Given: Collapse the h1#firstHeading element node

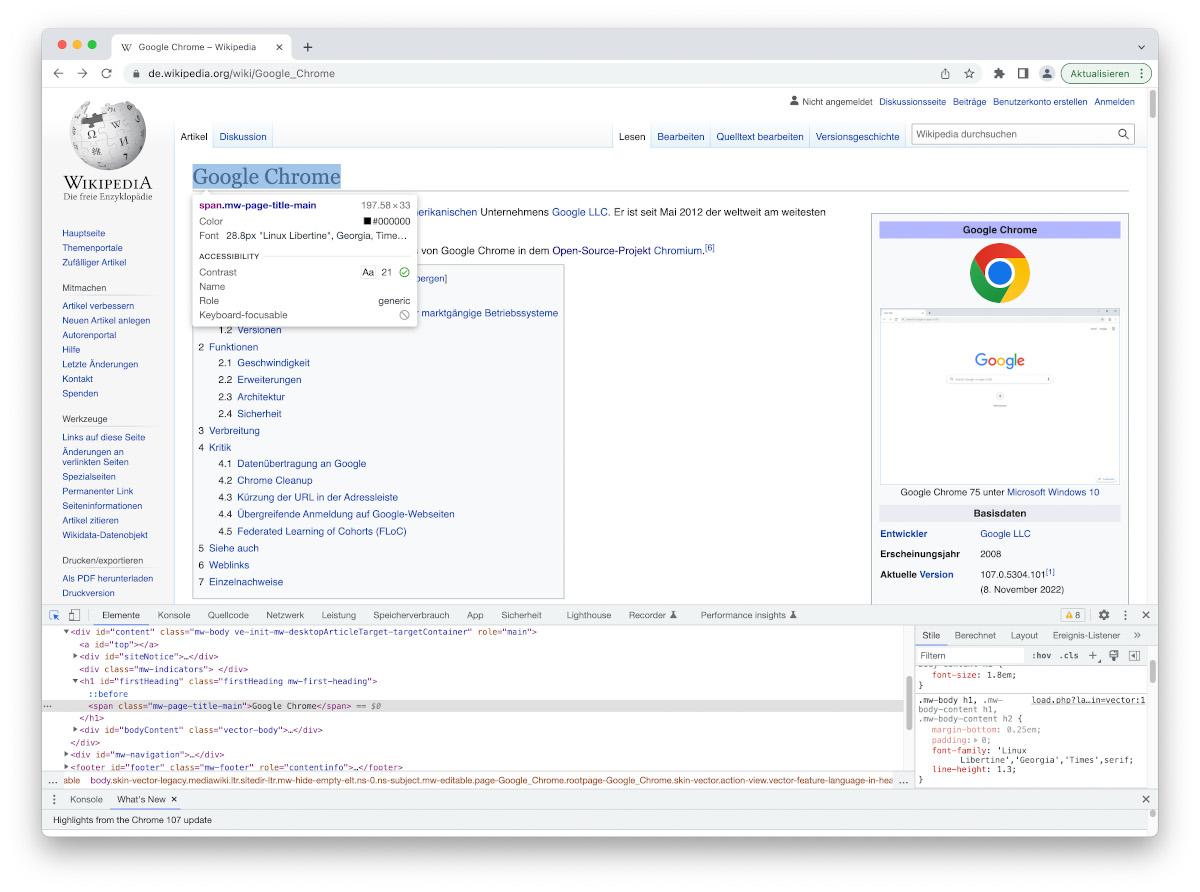Looking at the screenshot, I should point(76,681).
